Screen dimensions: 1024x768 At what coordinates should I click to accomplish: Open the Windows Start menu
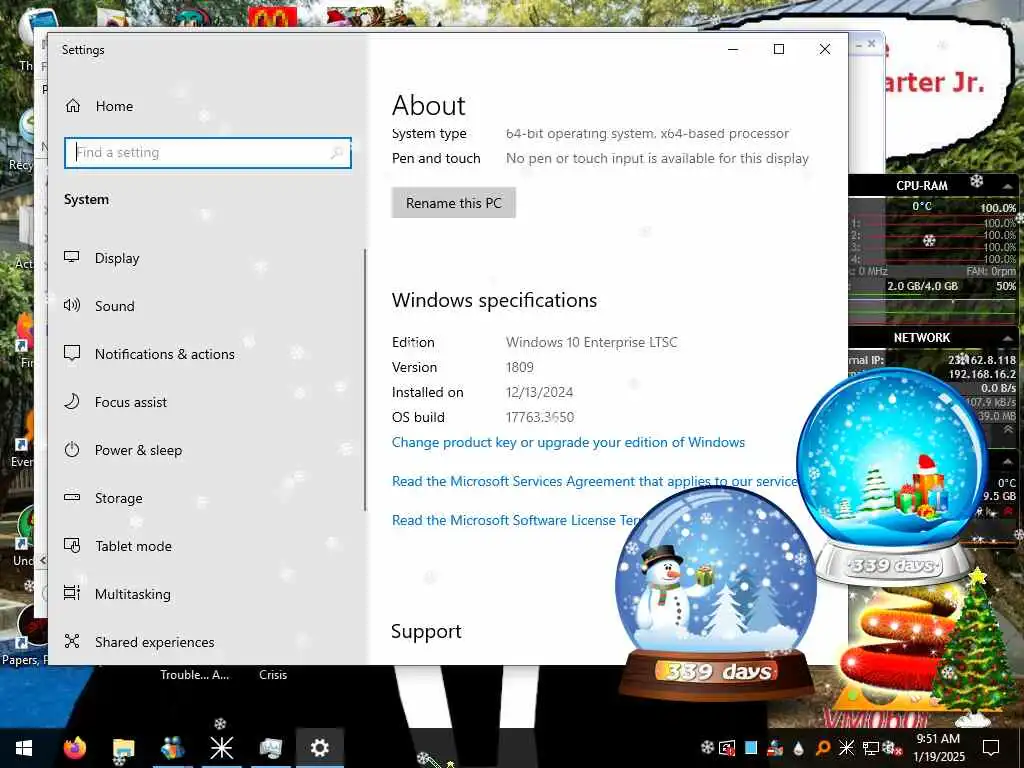coord(24,748)
